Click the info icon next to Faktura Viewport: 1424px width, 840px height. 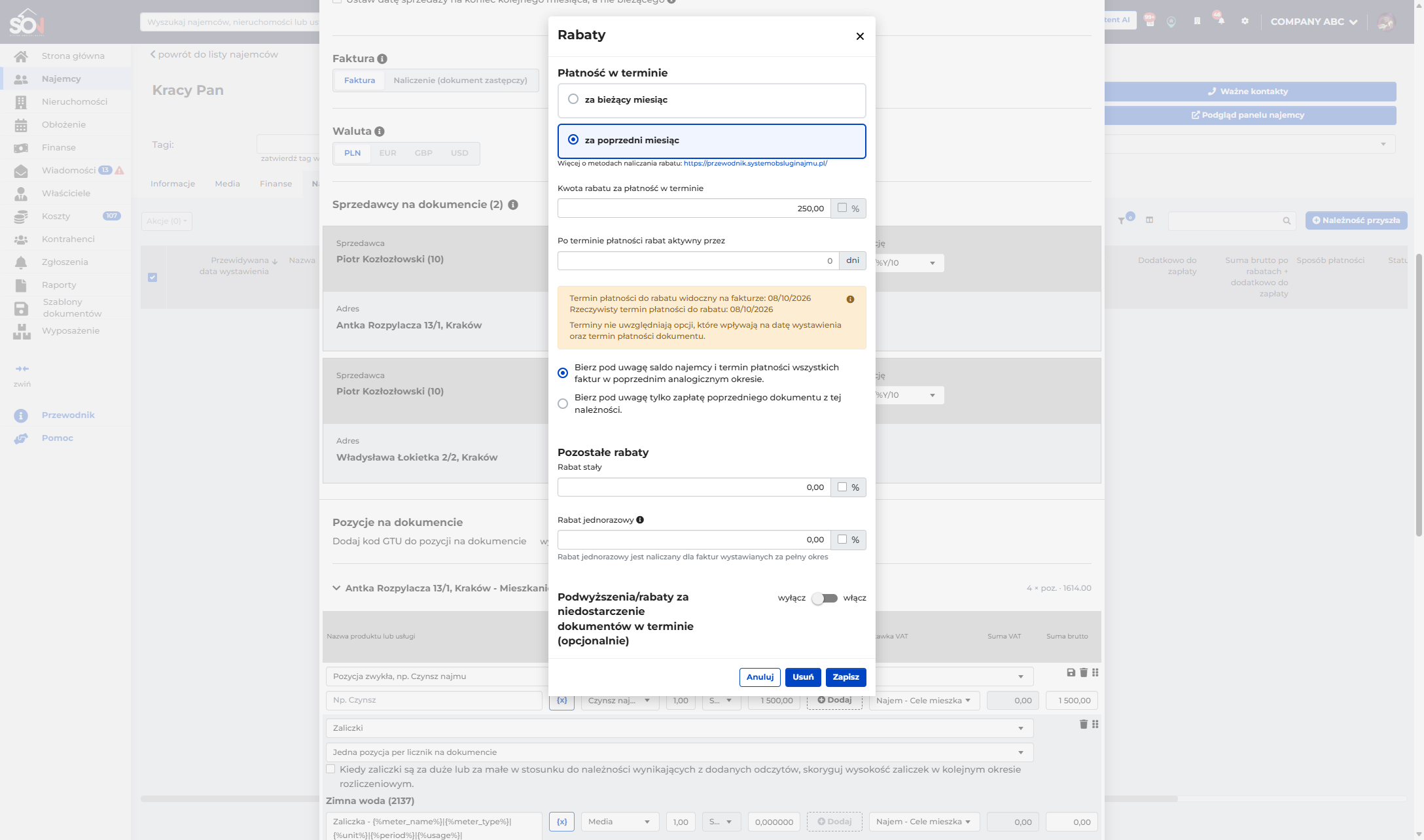tap(382, 59)
